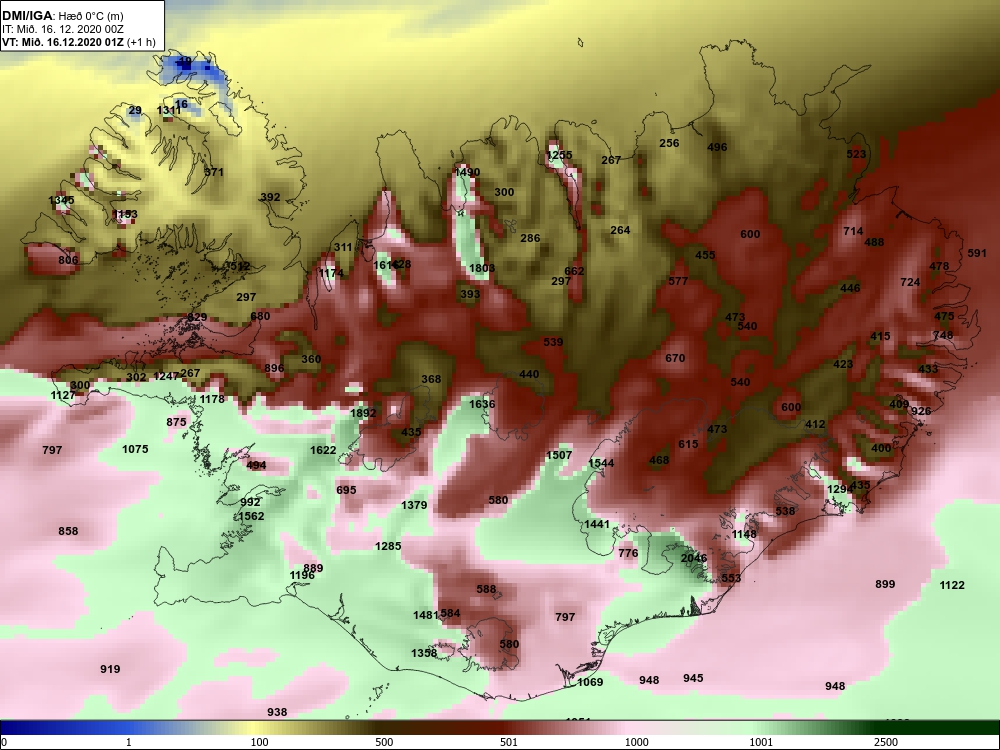Viewport: 1000px width, 750px height.
Task: Click the map value 1122 offshore east
Action: [952, 585]
